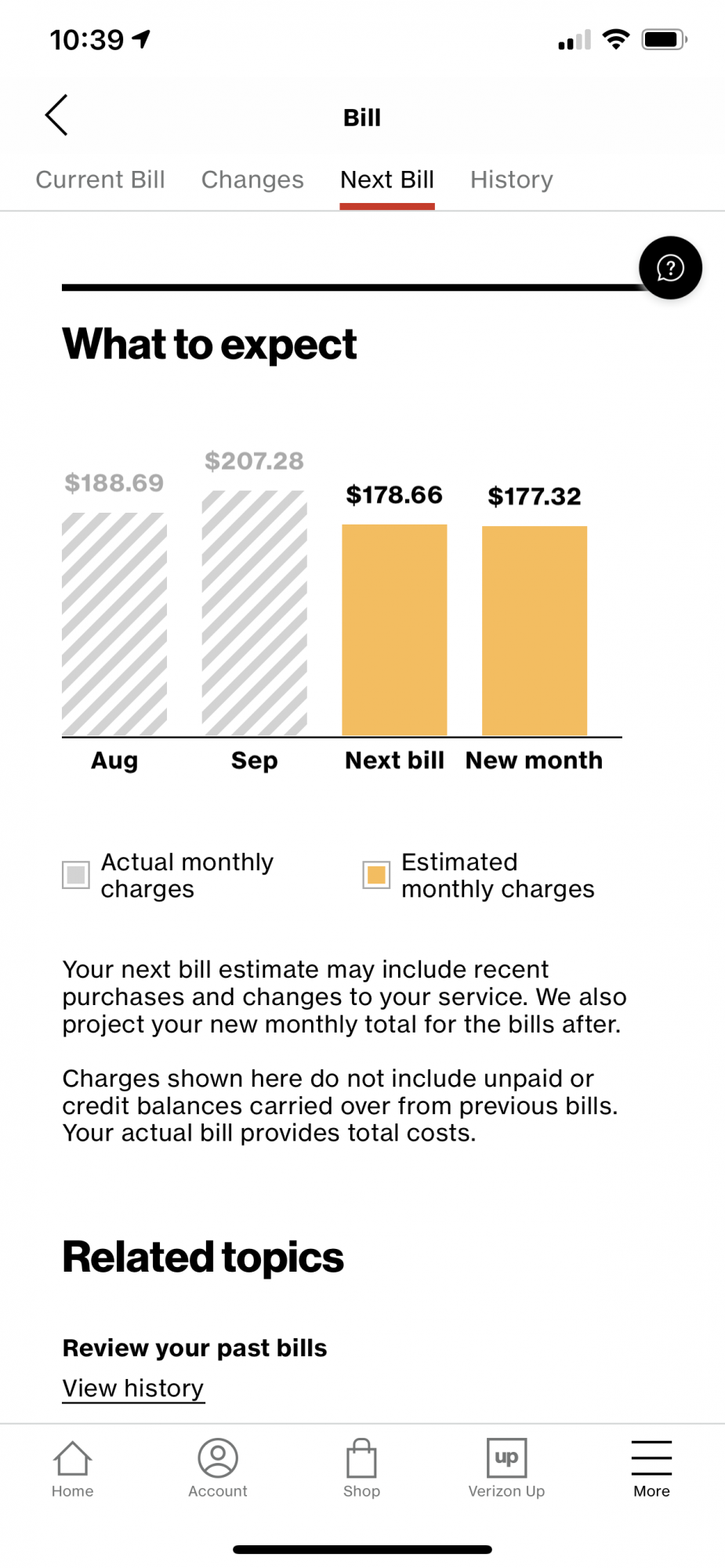The width and height of the screenshot is (725, 1568).
Task: Open the Shop bag icon
Action: 361,1458
